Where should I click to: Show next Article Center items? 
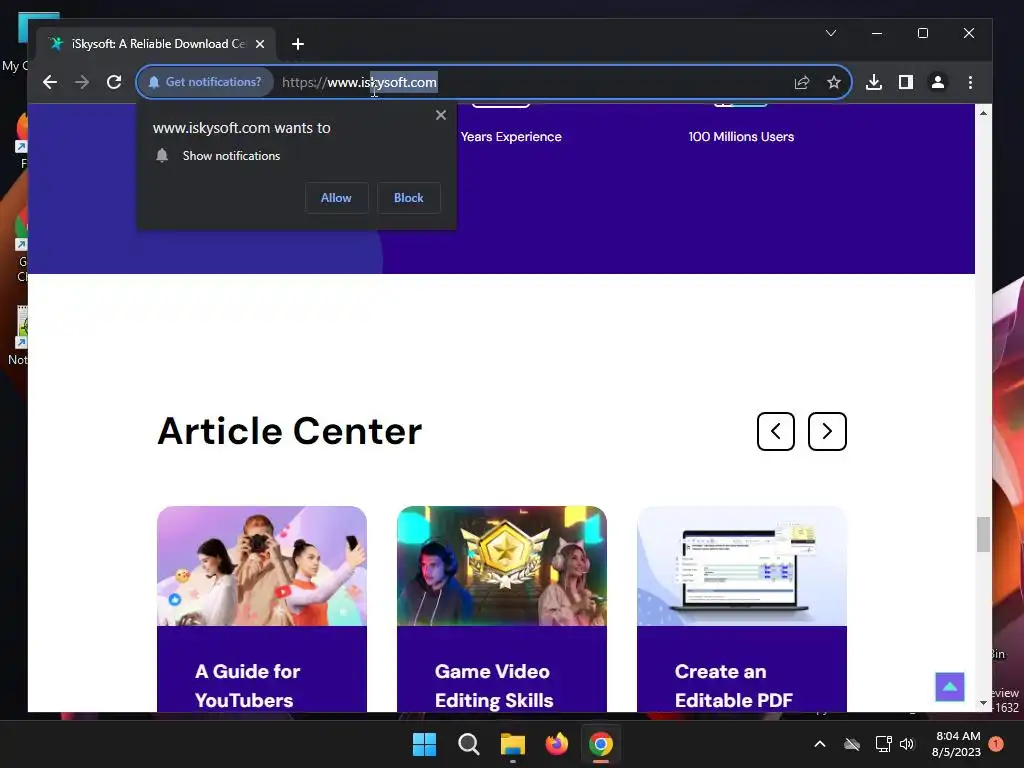(x=827, y=431)
